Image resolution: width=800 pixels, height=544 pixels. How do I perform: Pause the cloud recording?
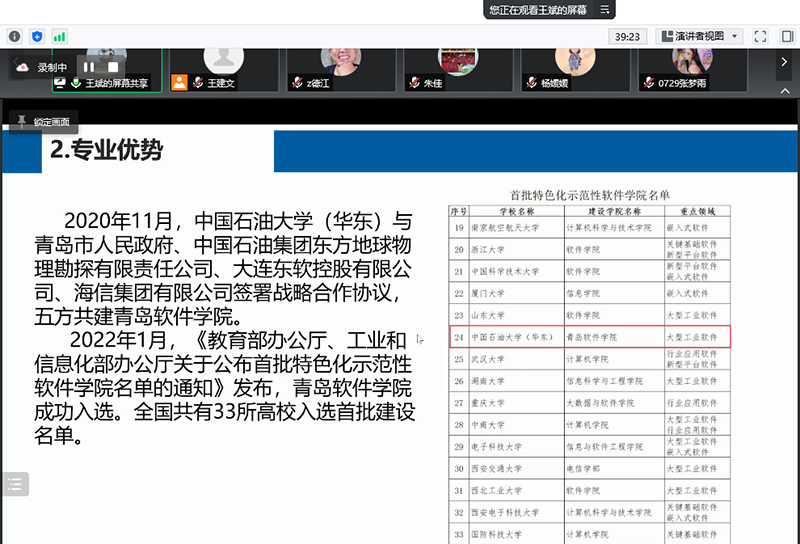point(89,67)
